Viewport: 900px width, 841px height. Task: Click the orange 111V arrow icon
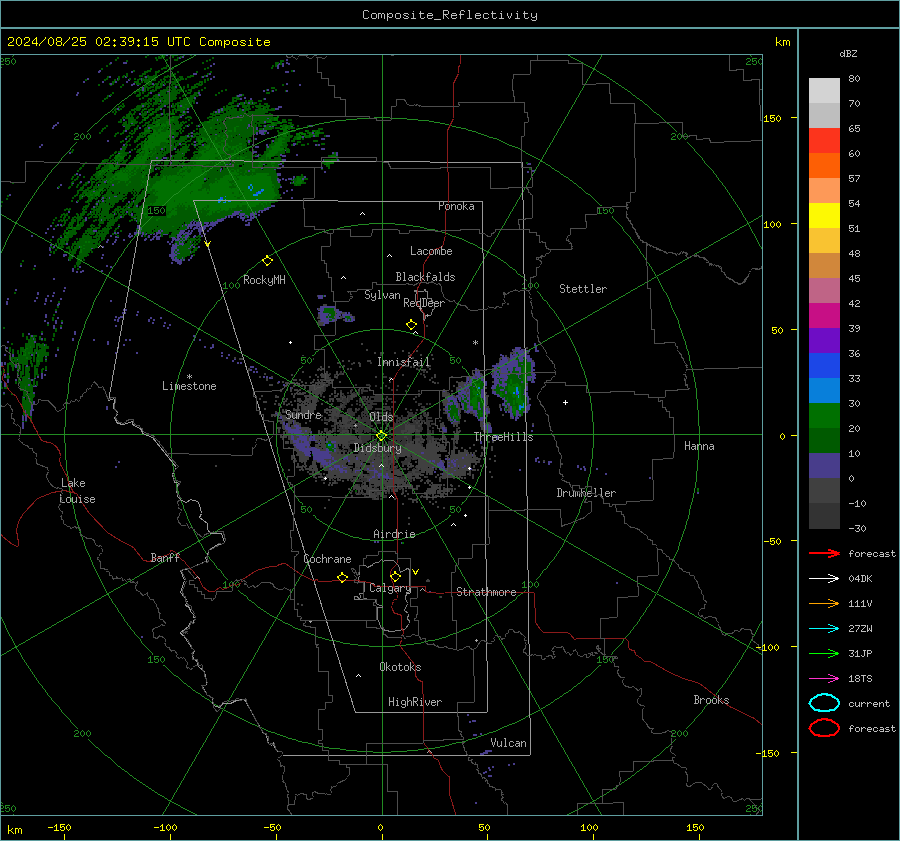click(x=824, y=603)
